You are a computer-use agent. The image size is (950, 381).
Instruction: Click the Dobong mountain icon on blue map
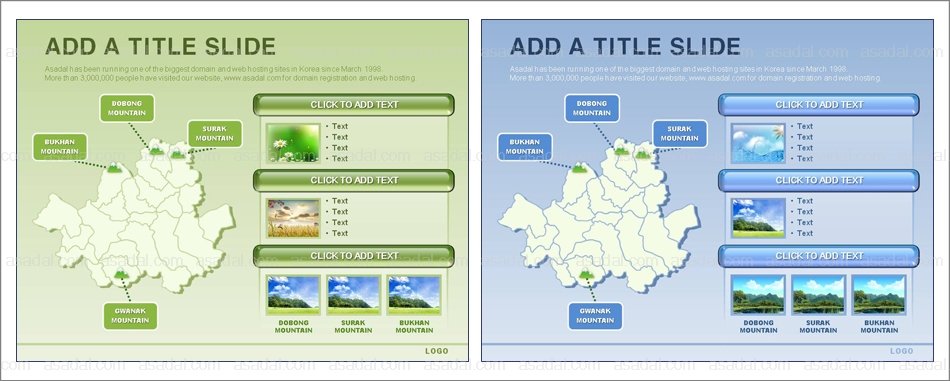[x=621, y=150]
